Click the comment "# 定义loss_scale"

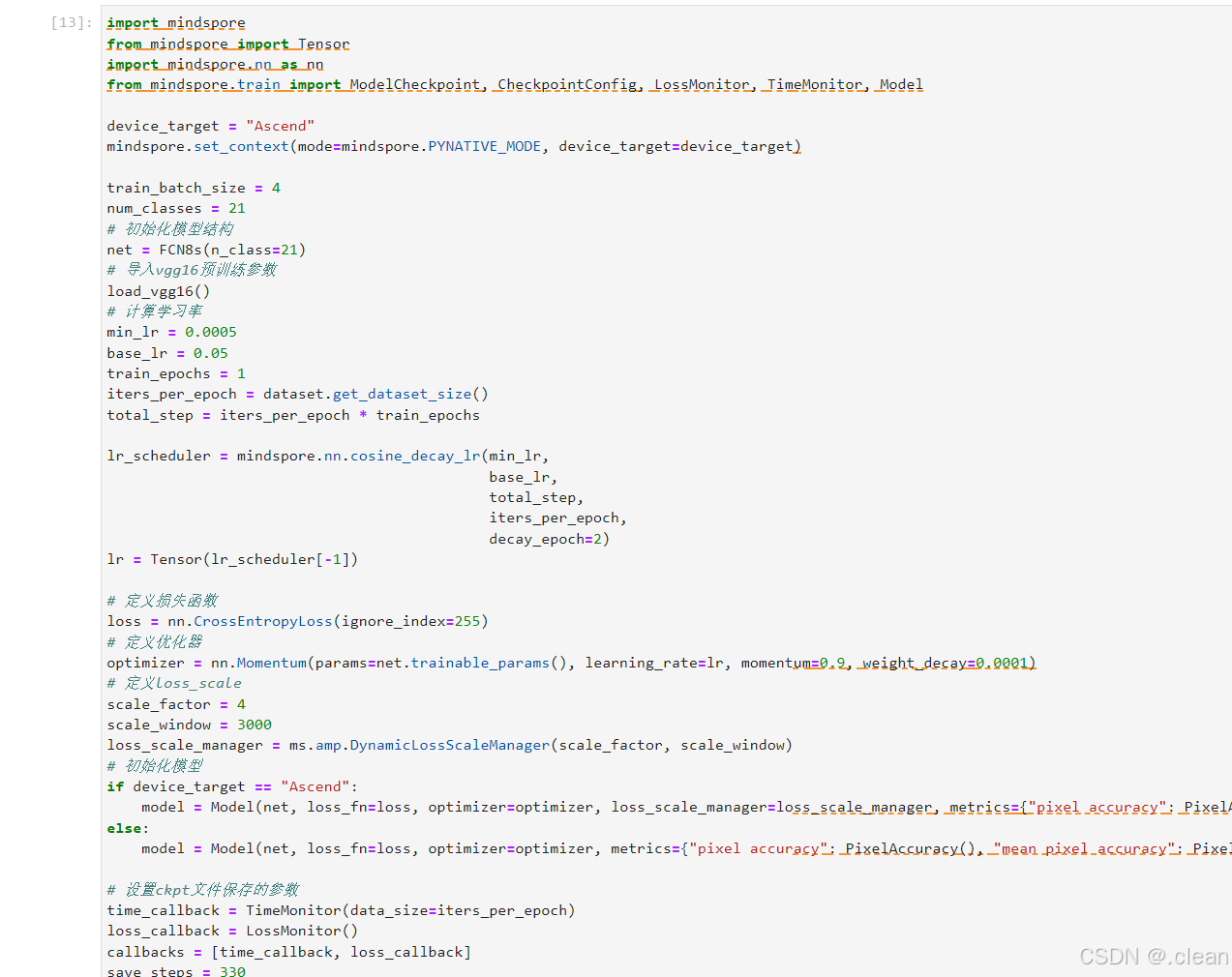coord(174,683)
